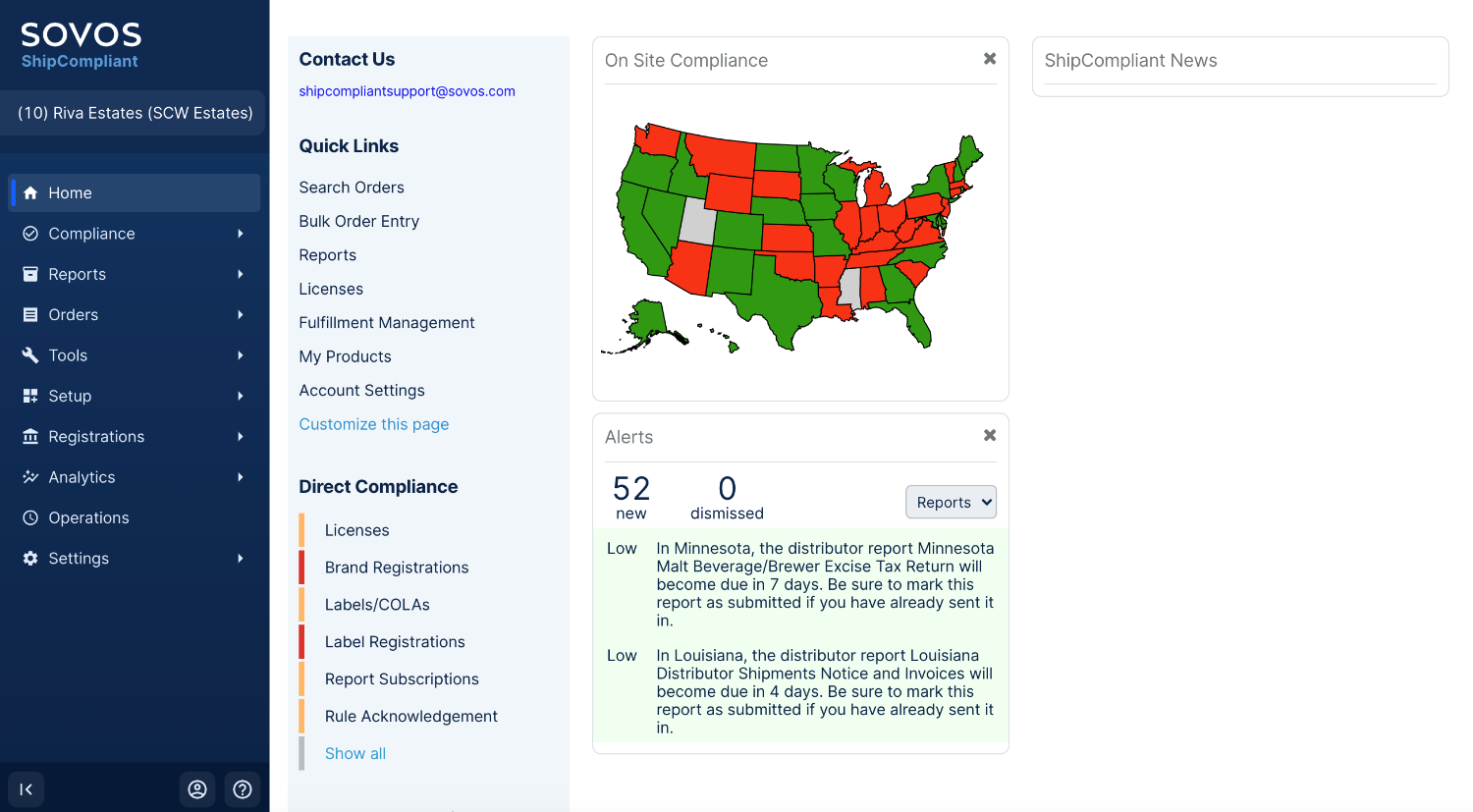Open the Reports dropdown in Alerts
Image resolution: width=1473 pixels, height=812 pixels.
tap(951, 502)
